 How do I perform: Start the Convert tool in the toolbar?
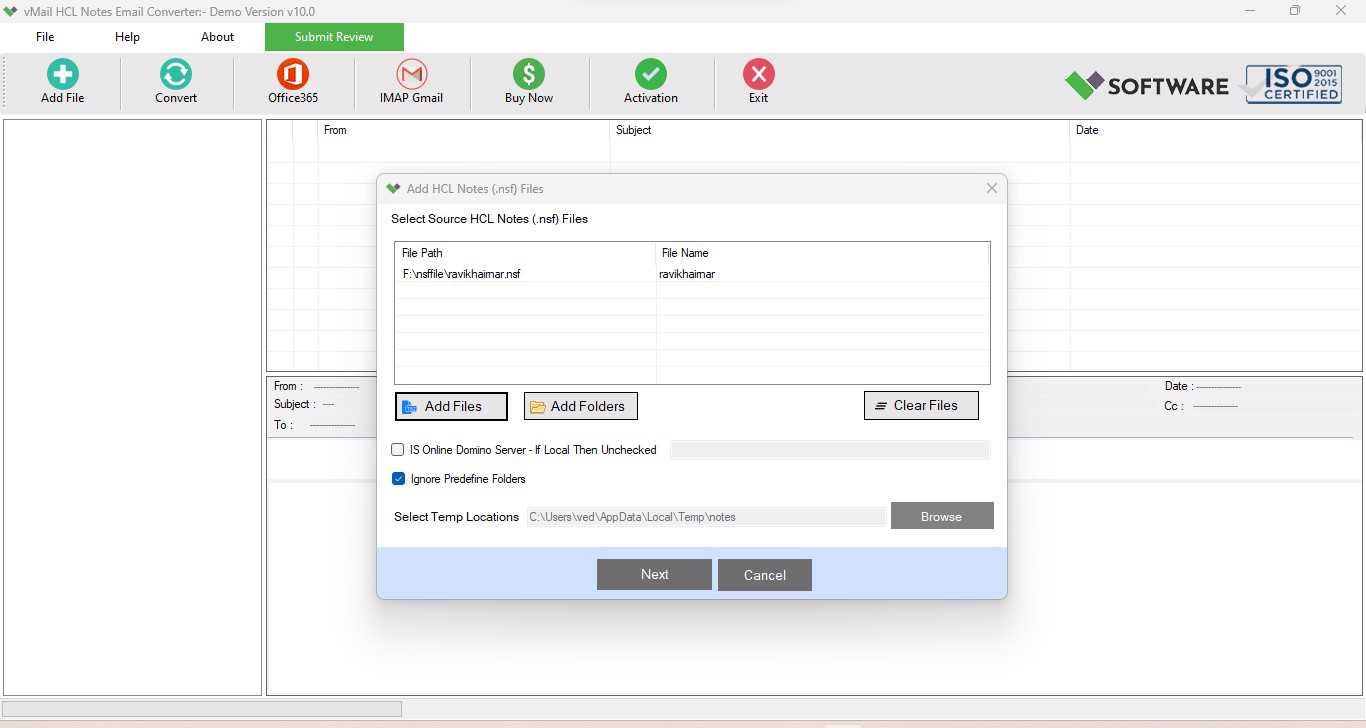tap(176, 75)
